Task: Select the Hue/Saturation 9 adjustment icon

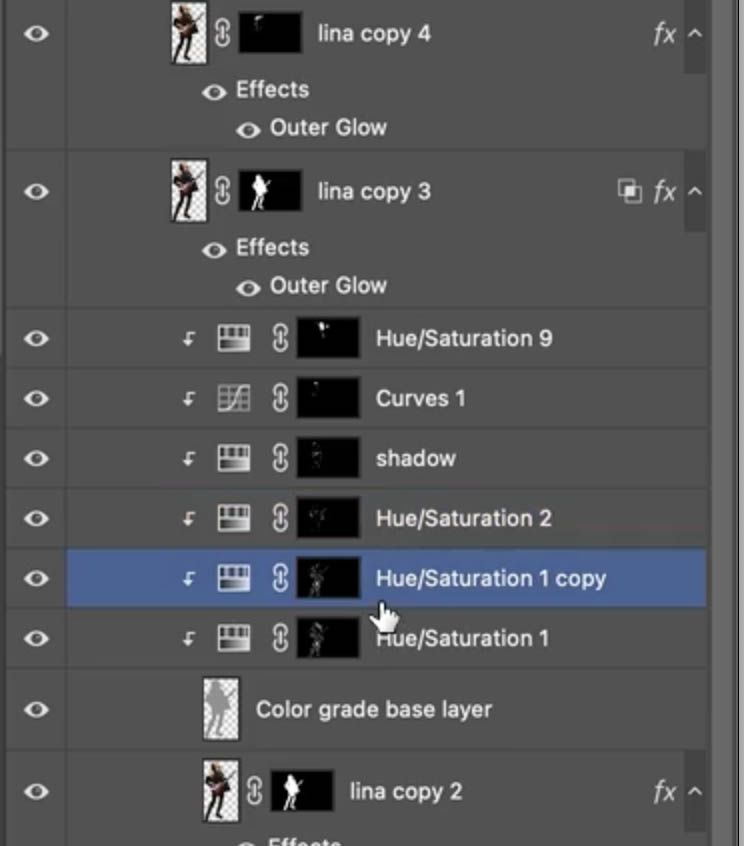Action: (233, 338)
